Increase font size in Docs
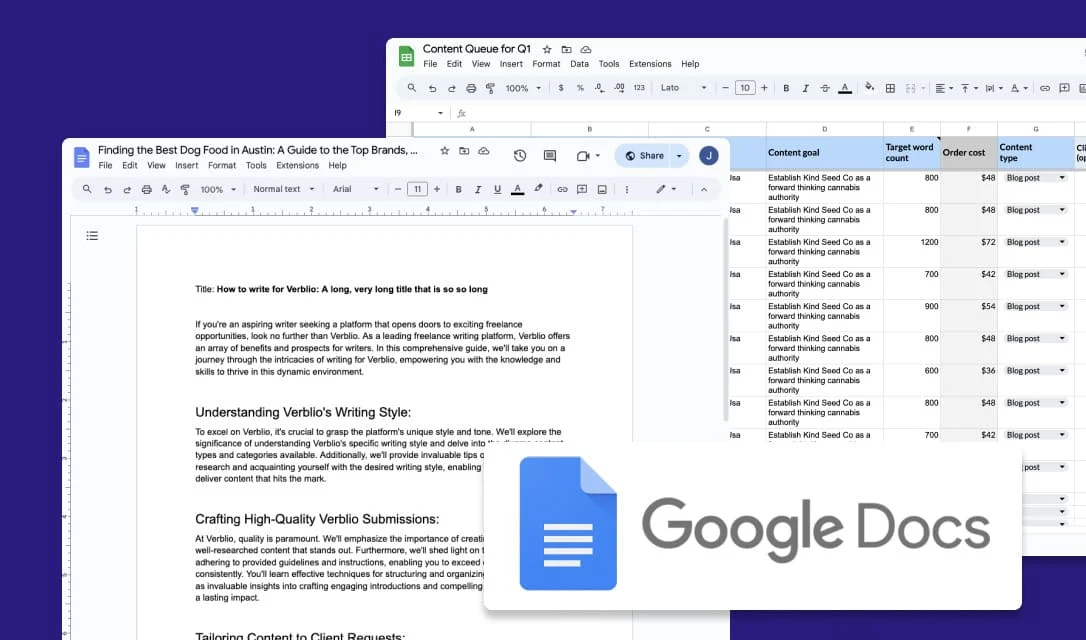The width and height of the screenshot is (1086, 640). (x=436, y=189)
